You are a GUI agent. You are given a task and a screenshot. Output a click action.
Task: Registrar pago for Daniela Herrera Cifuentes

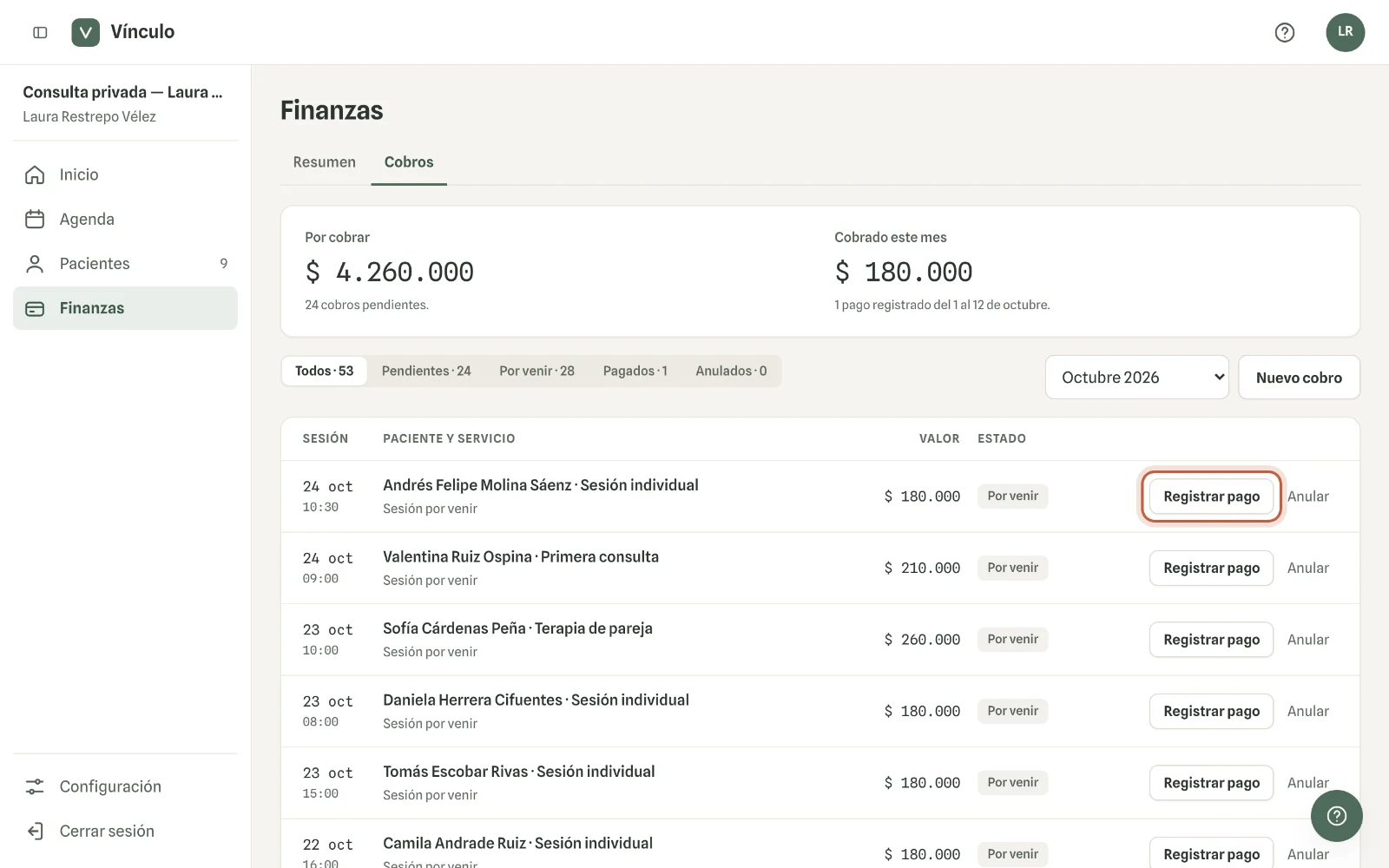[1211, 711]
